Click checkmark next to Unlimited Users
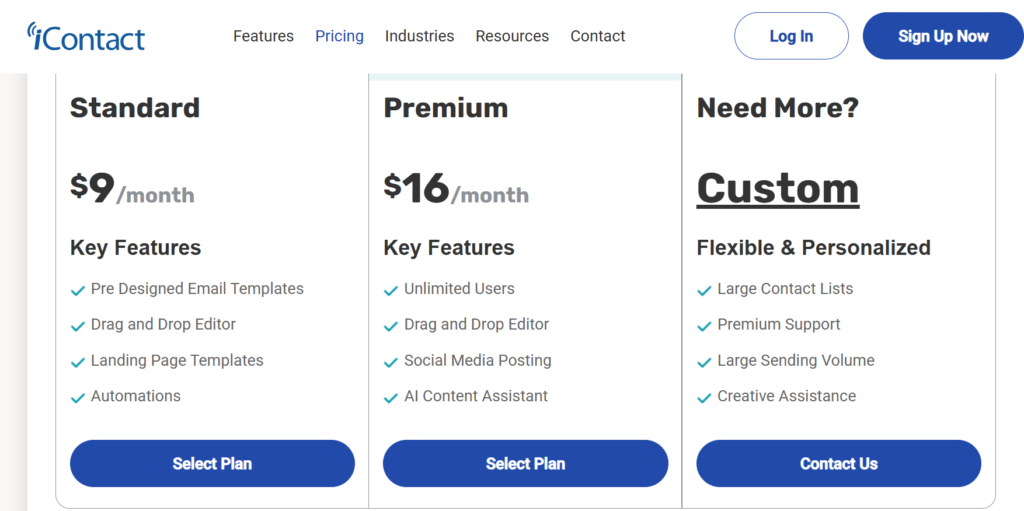The width and height of the screenshot is (1024, 511). tap(391, 290)
